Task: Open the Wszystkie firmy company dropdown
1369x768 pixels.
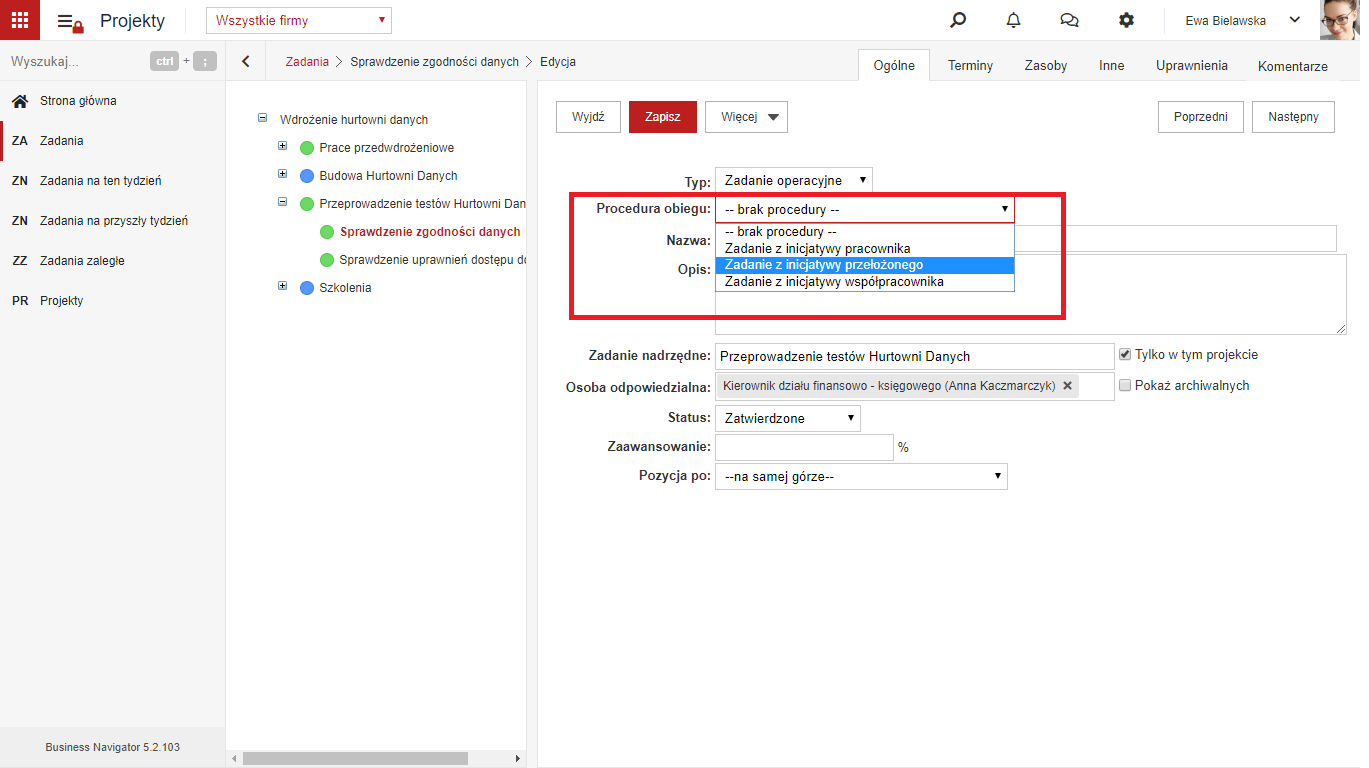Action: (x=299, y=20)
